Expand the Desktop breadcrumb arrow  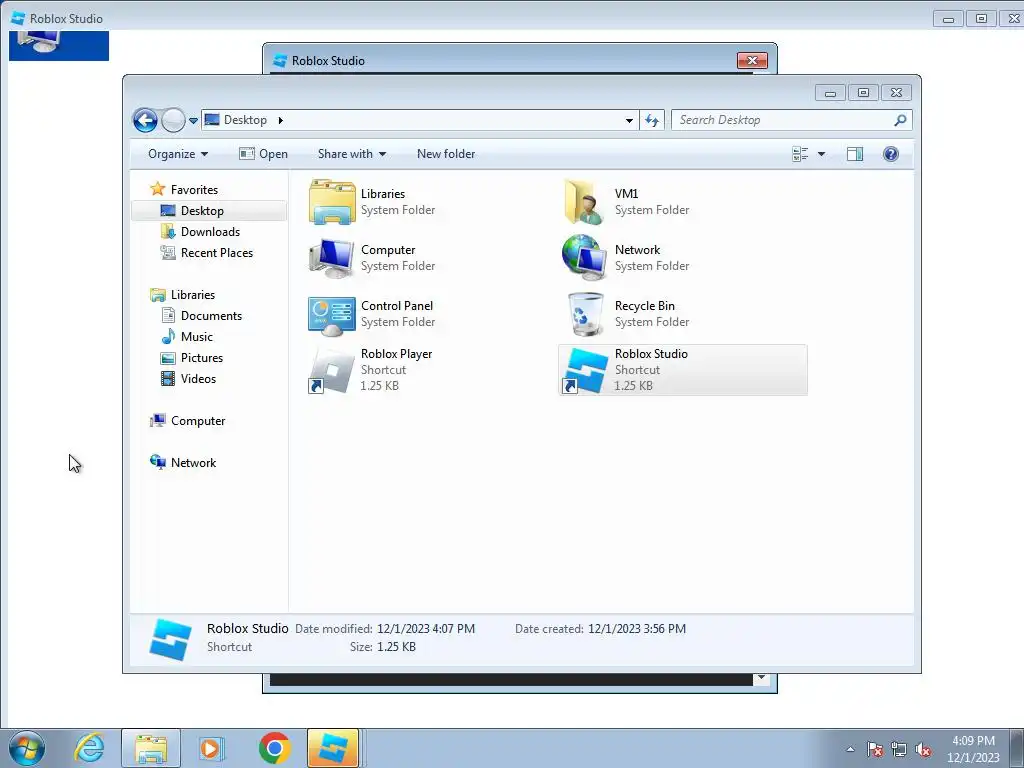[281, 120]
